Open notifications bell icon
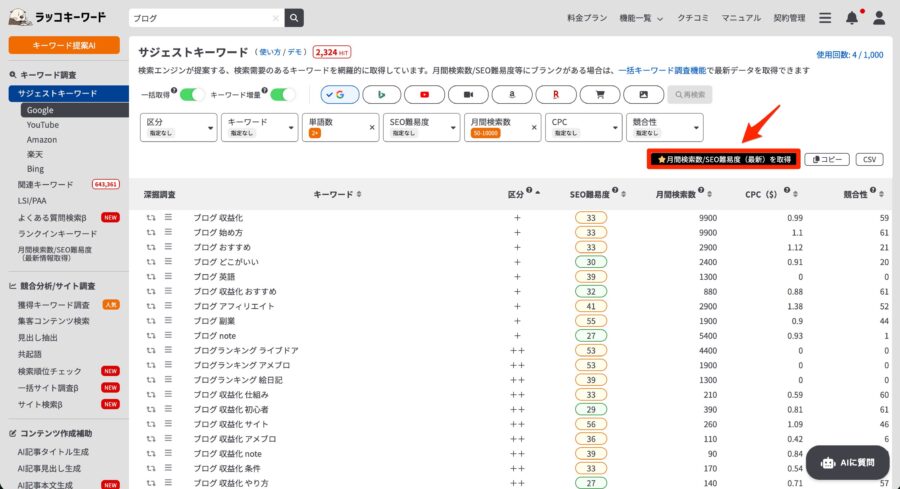Image resolution: width=900 pixels, height=489 pixels. pos(852,18)
